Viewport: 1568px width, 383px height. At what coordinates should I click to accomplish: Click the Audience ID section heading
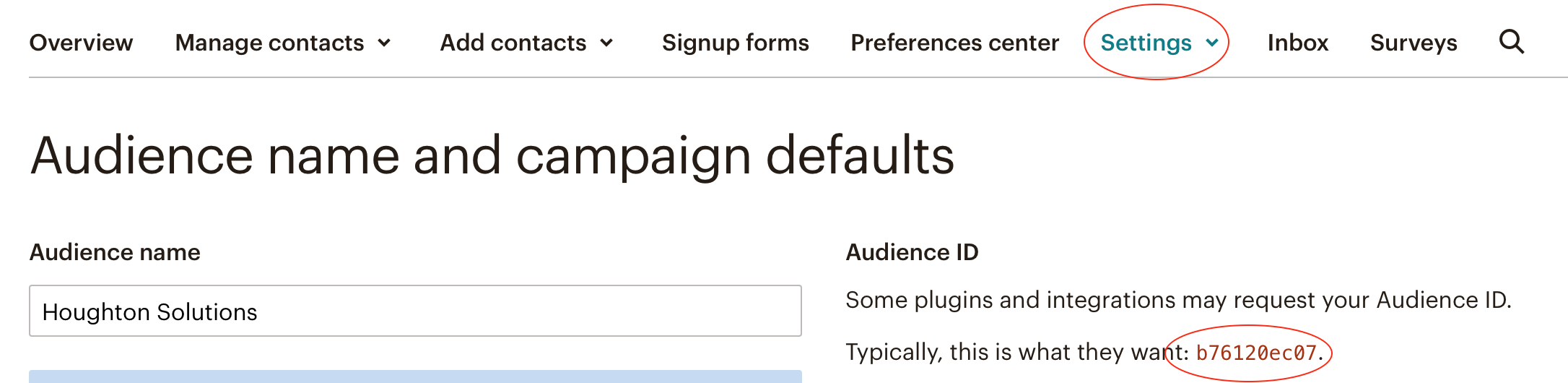pos(912,252)
